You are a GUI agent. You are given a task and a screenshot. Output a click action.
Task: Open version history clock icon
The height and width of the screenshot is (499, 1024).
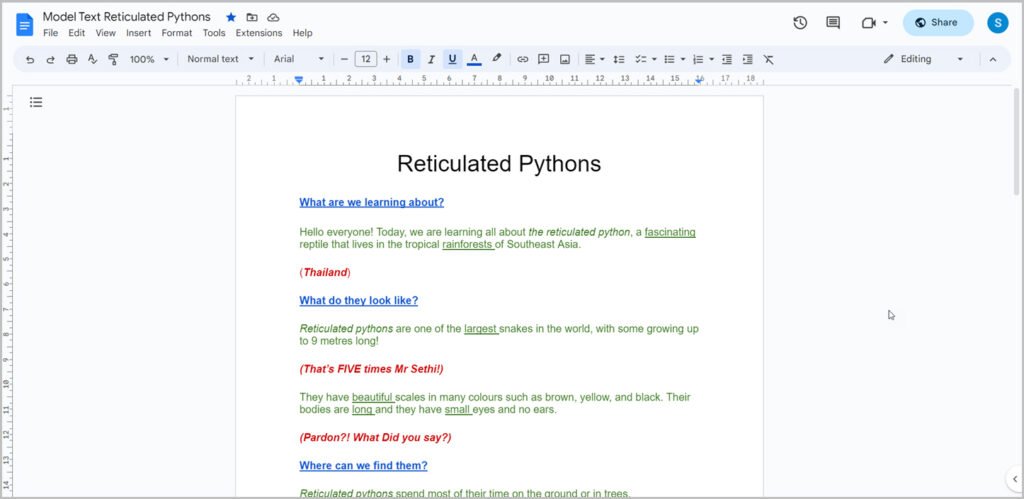[800, 23]
